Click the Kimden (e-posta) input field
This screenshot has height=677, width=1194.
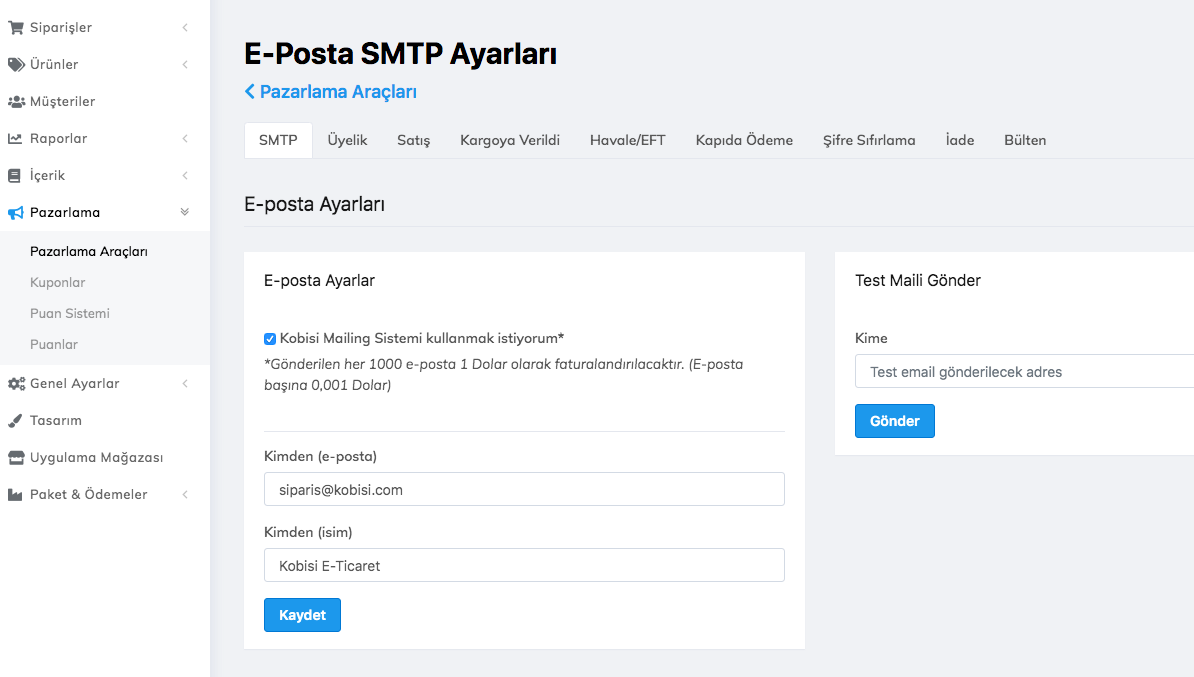coord(524,490)
